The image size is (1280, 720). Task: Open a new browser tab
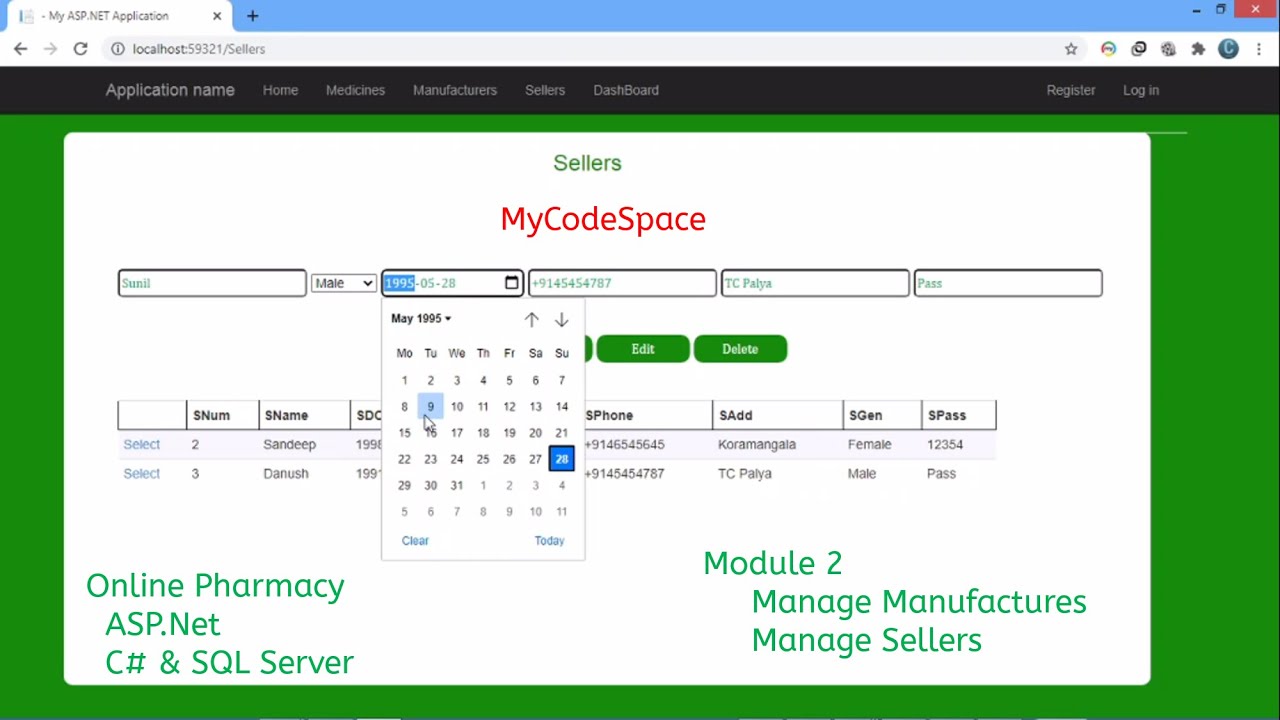[252, 16]
